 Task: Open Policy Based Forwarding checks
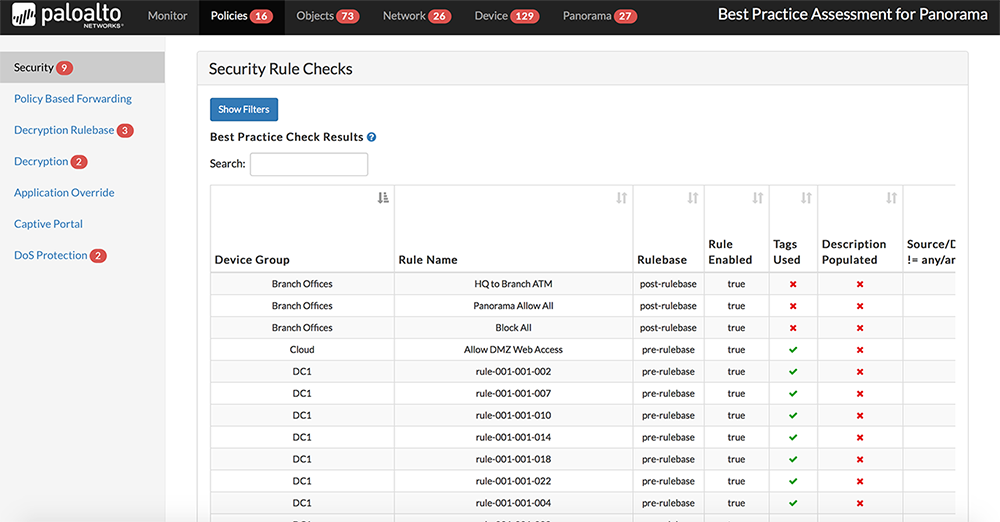pyautogui.click(x=73, y=99)
